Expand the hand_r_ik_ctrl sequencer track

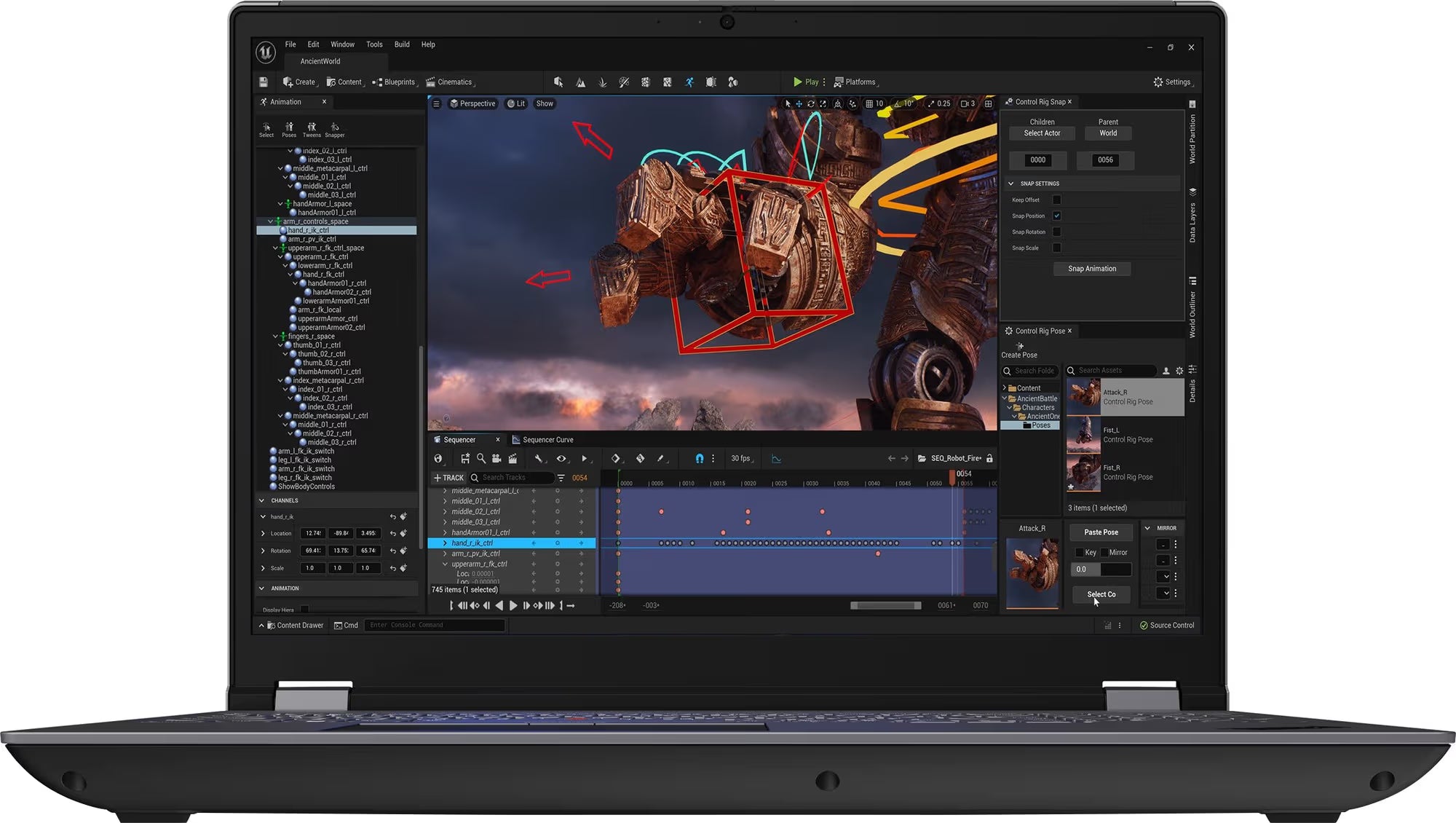[x=445, y=543]
